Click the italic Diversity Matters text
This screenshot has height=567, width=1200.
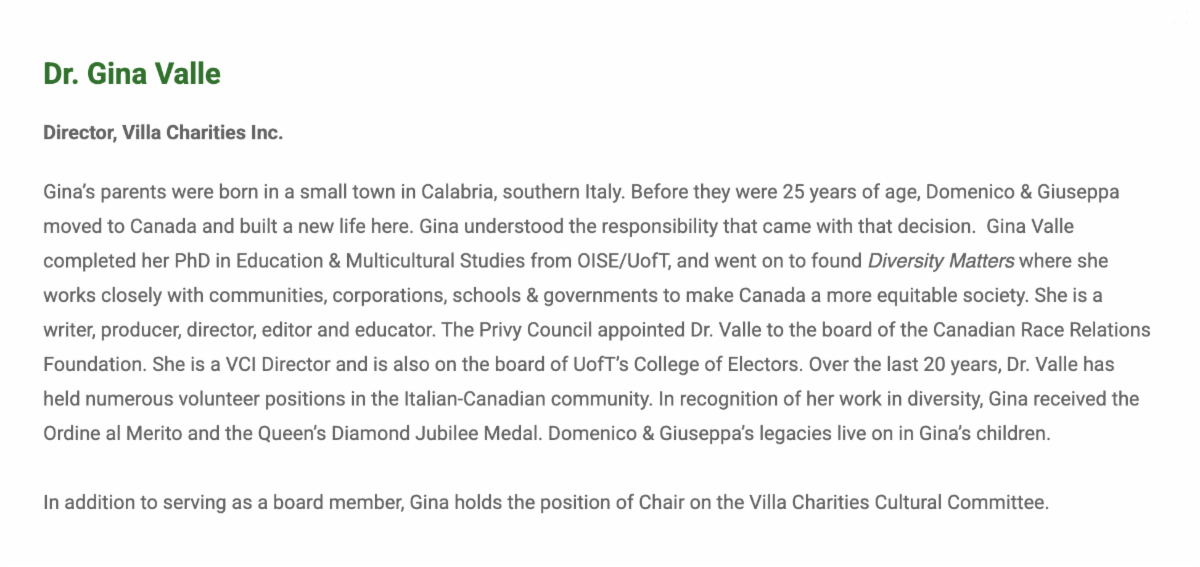tap(941, 261)
